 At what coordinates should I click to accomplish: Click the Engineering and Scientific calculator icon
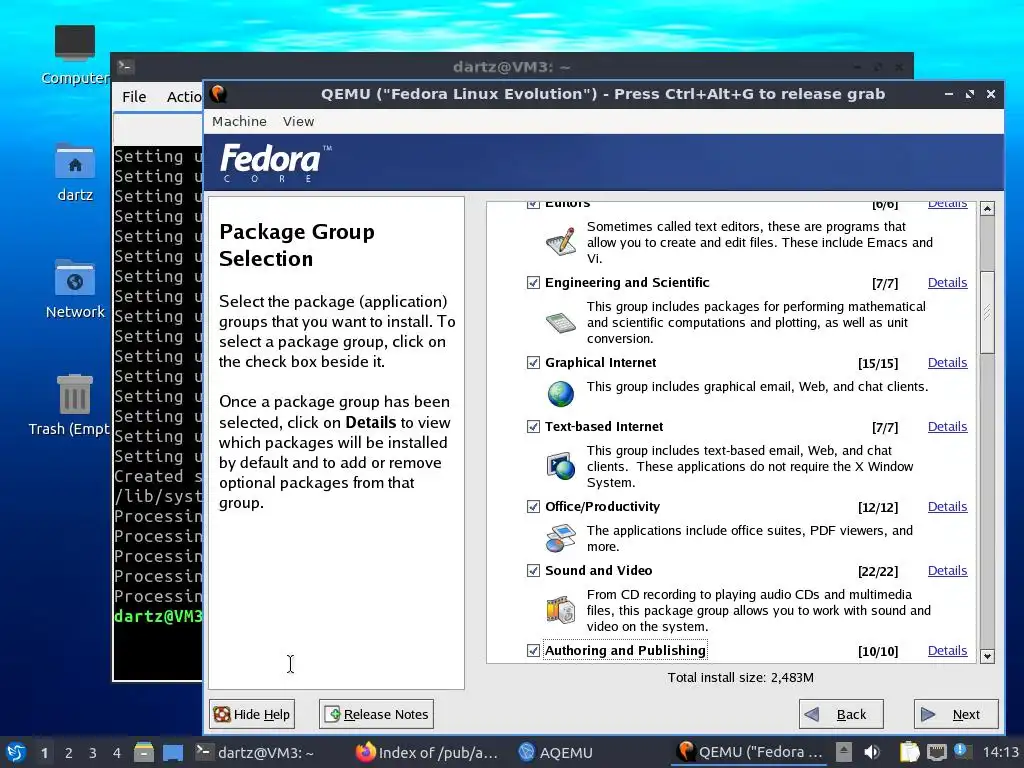pyautogui.click(x=560, y=322)
